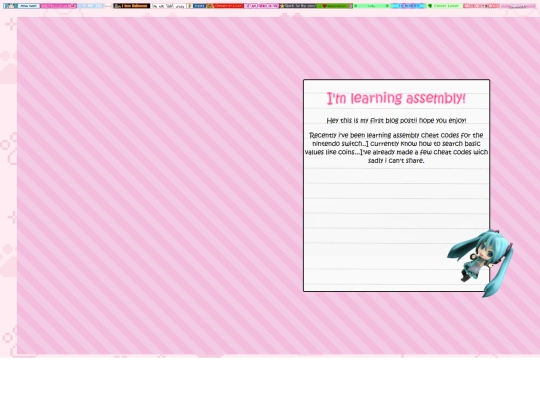Click the teal "miku fan!" badge
The width and height of the screenshot is (540, 405).
point(21,6)
